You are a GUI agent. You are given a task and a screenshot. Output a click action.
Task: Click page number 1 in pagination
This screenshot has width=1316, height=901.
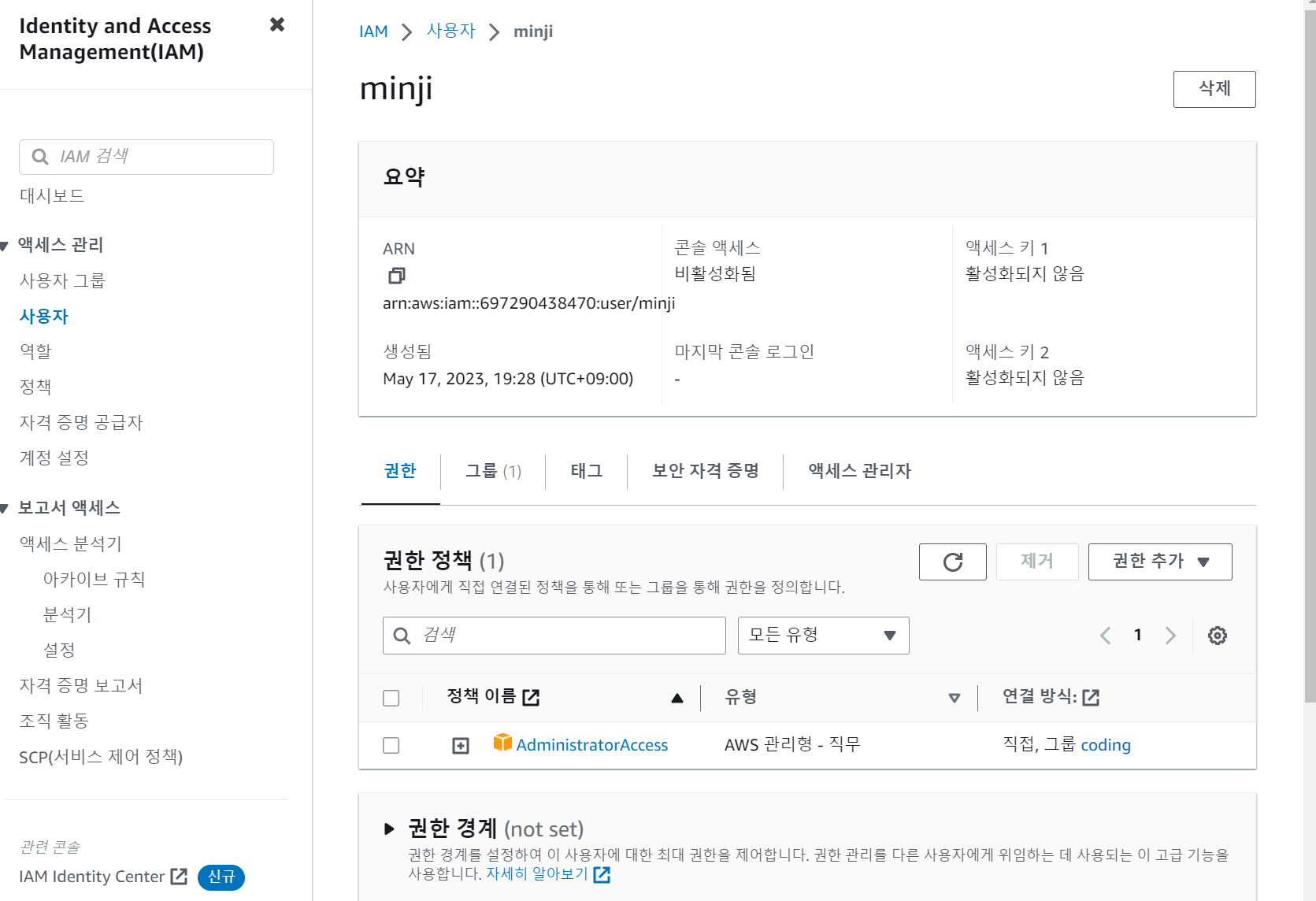pos(1138,635)
